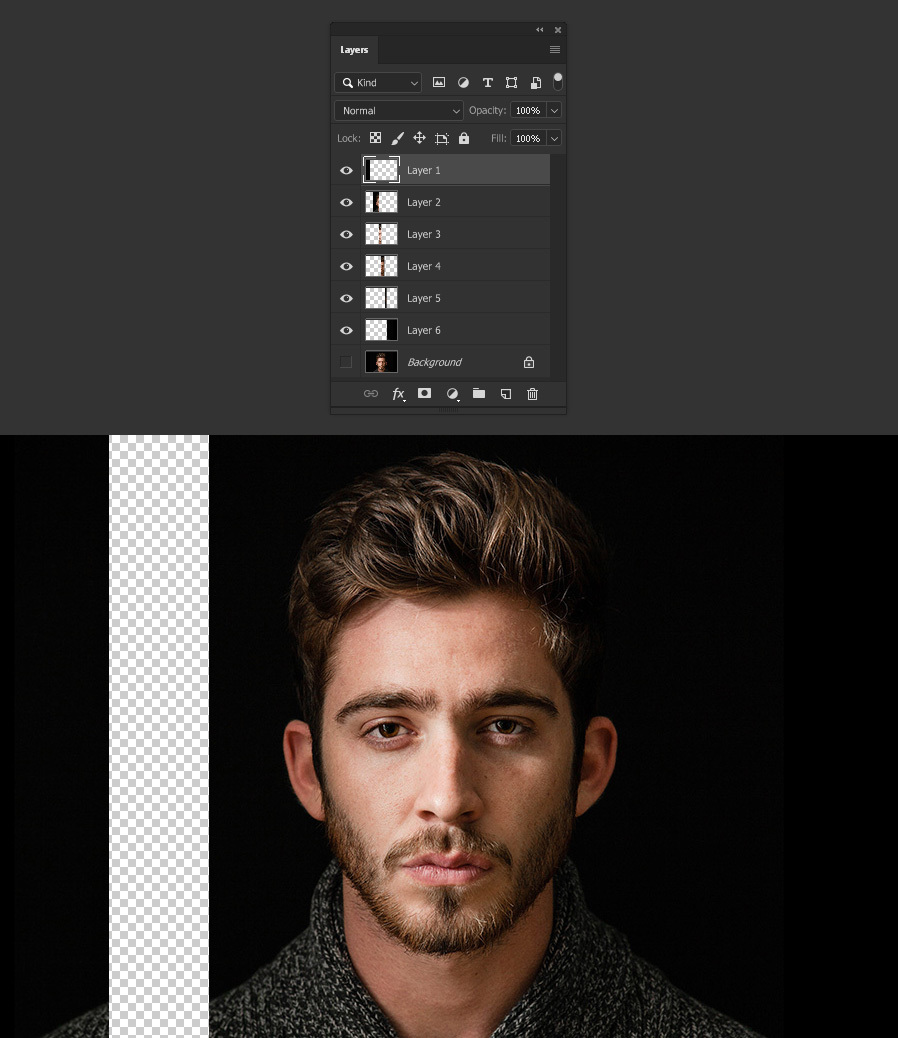898x1038 pixels.
Task: Add layer mask button
Action: point(424,393)
